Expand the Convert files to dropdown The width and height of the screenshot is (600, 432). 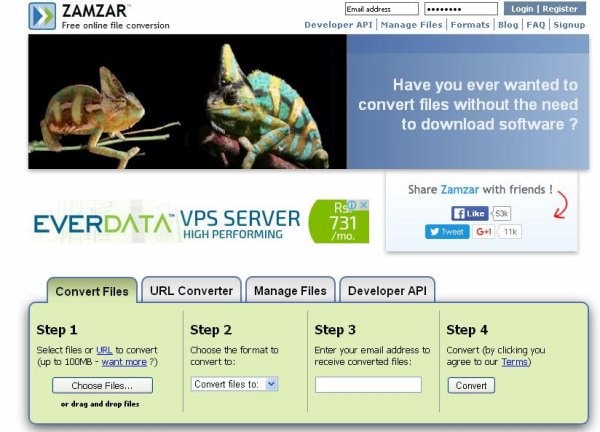point(234,384)
